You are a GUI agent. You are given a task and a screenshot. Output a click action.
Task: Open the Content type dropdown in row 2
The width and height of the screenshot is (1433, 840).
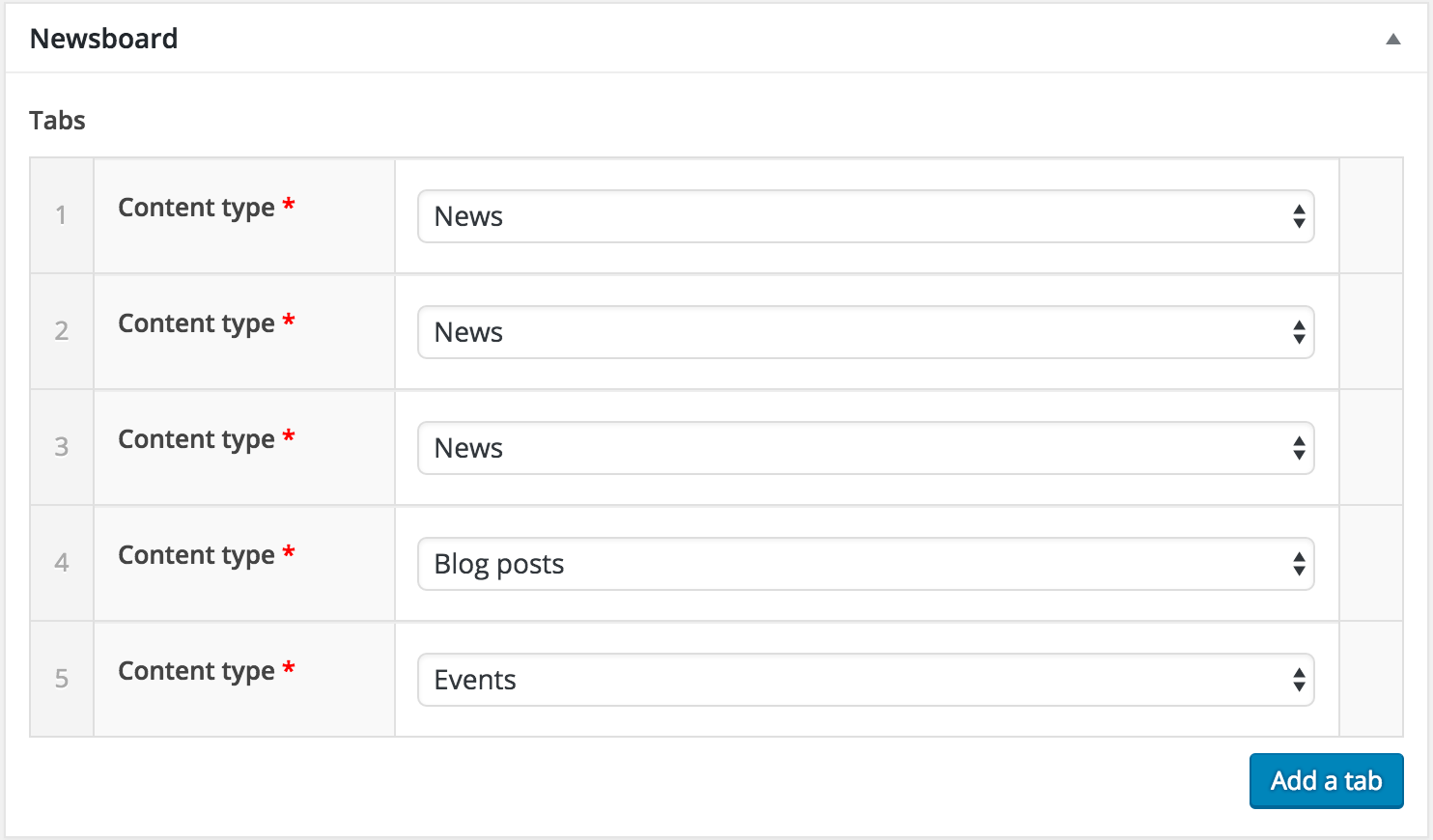tap(865, 332)
